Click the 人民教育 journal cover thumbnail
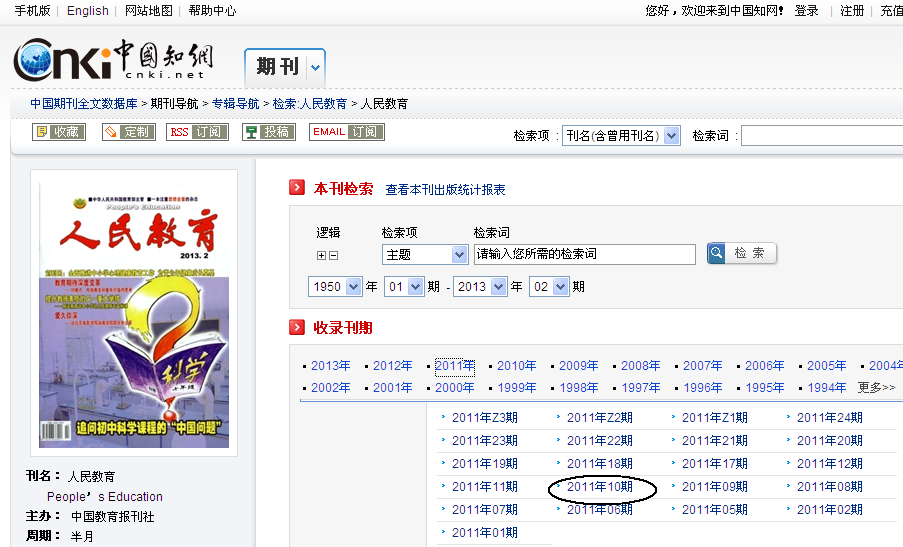This screenshot has width=903, height=547. tap(134, 315)
